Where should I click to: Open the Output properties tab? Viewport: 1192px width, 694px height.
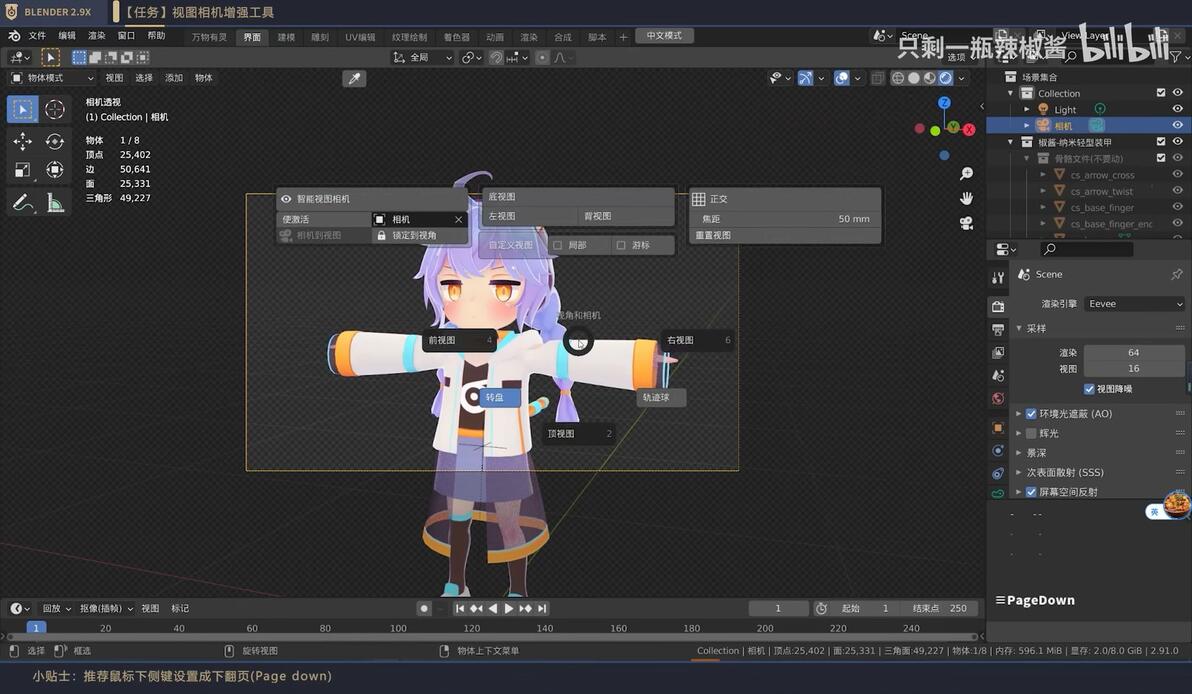tap(998, 329)
